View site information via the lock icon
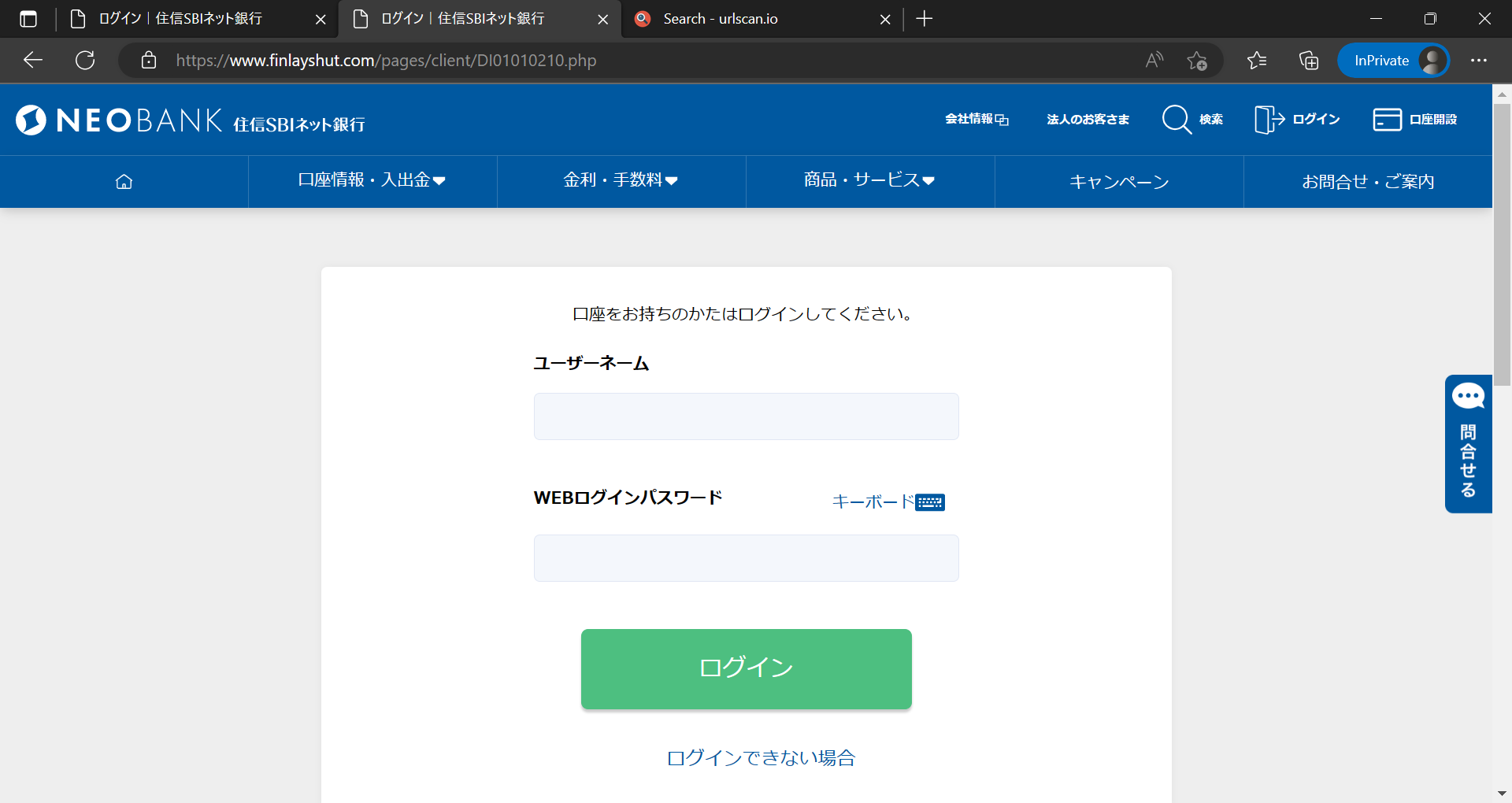 [x=149, y=60]
